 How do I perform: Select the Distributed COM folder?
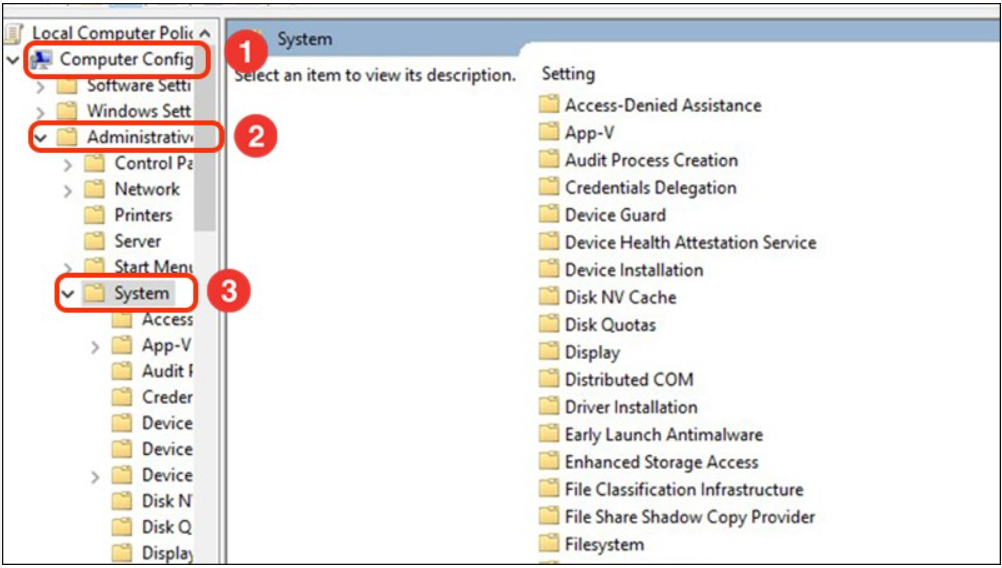pos(616,380)
